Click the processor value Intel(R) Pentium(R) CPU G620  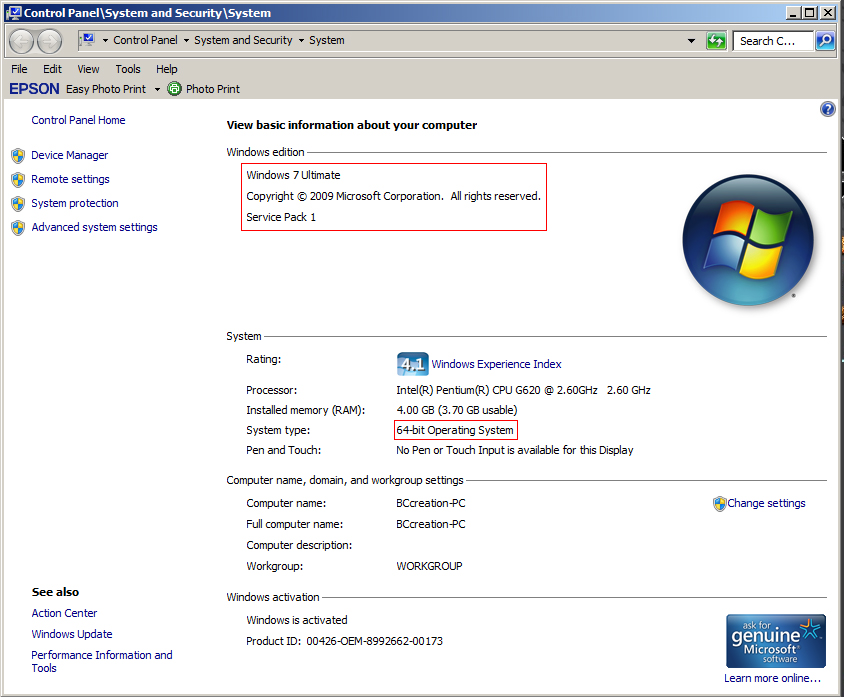523,390
